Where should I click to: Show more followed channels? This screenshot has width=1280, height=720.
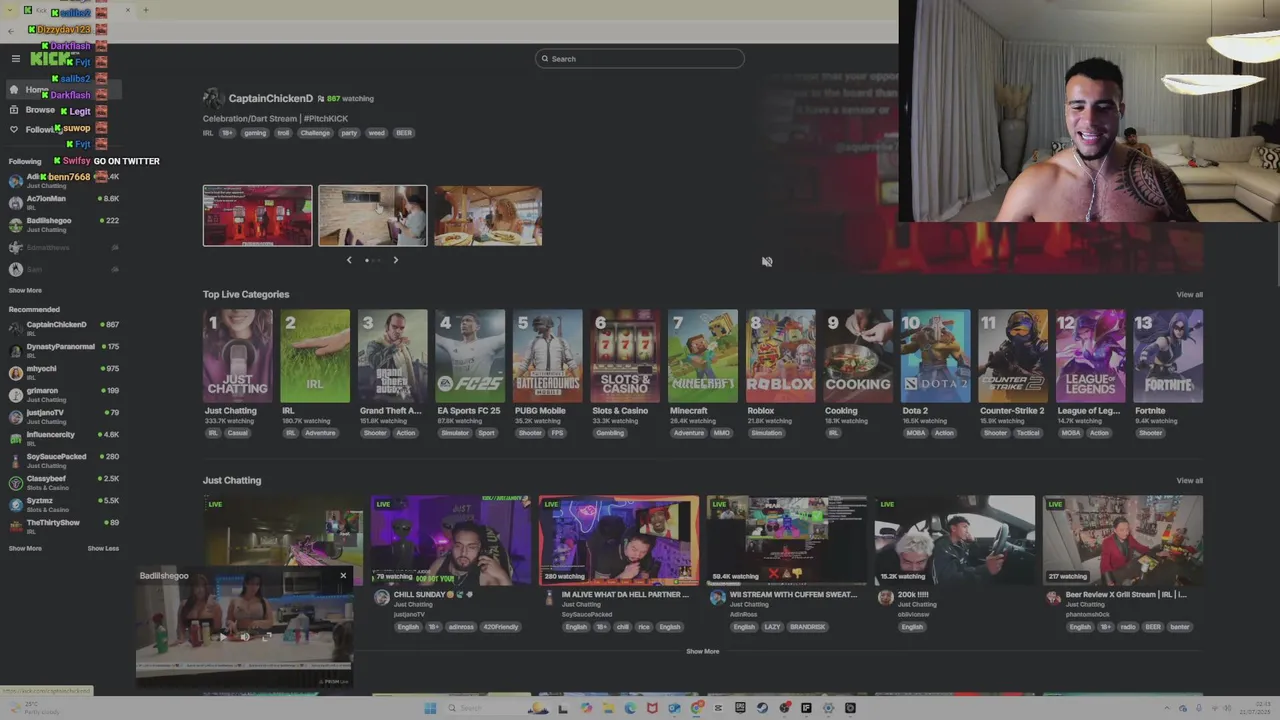click(25, 290)
